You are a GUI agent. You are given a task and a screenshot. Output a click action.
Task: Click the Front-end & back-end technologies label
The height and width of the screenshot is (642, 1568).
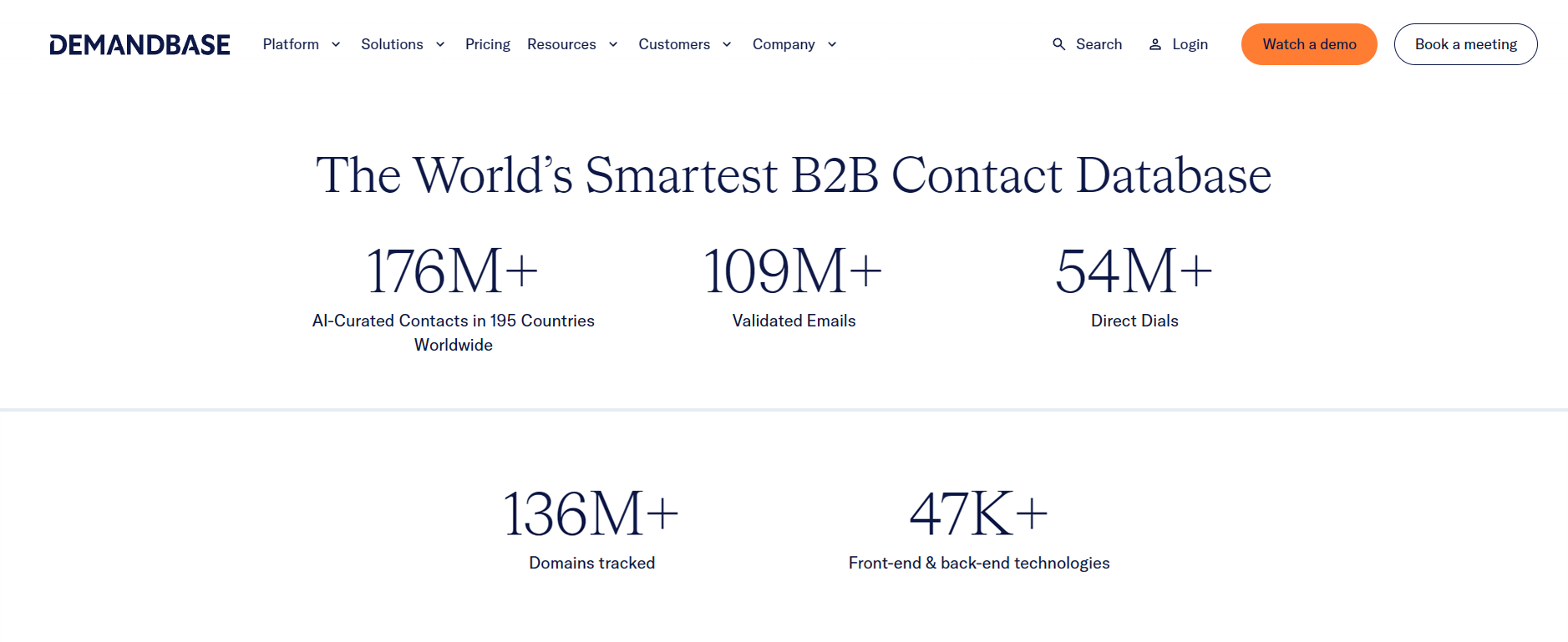tap(979, 563)
